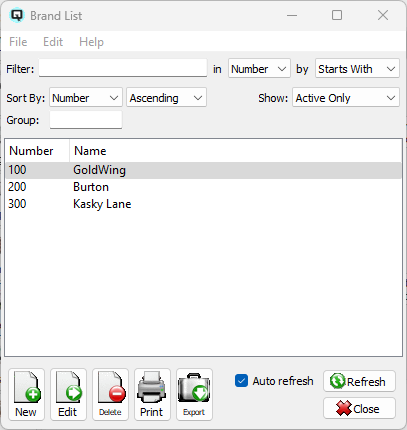
Task: Close the window using red X Close button
Action: click(x=359, y=408)
